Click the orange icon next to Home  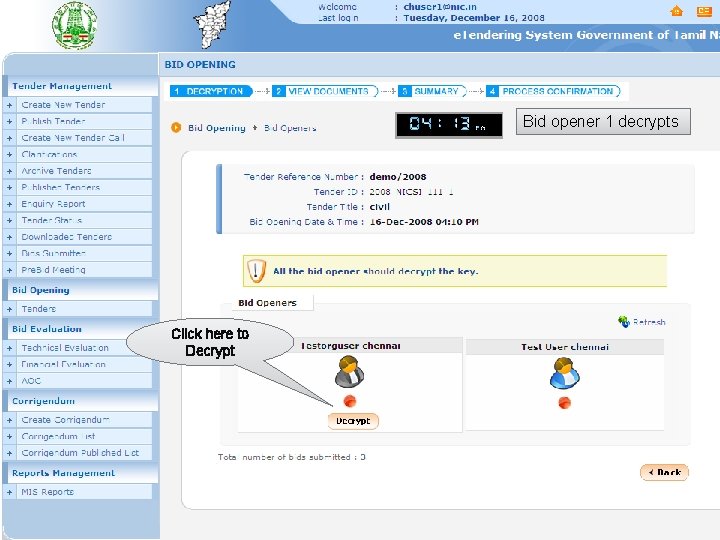coord(704,11)
